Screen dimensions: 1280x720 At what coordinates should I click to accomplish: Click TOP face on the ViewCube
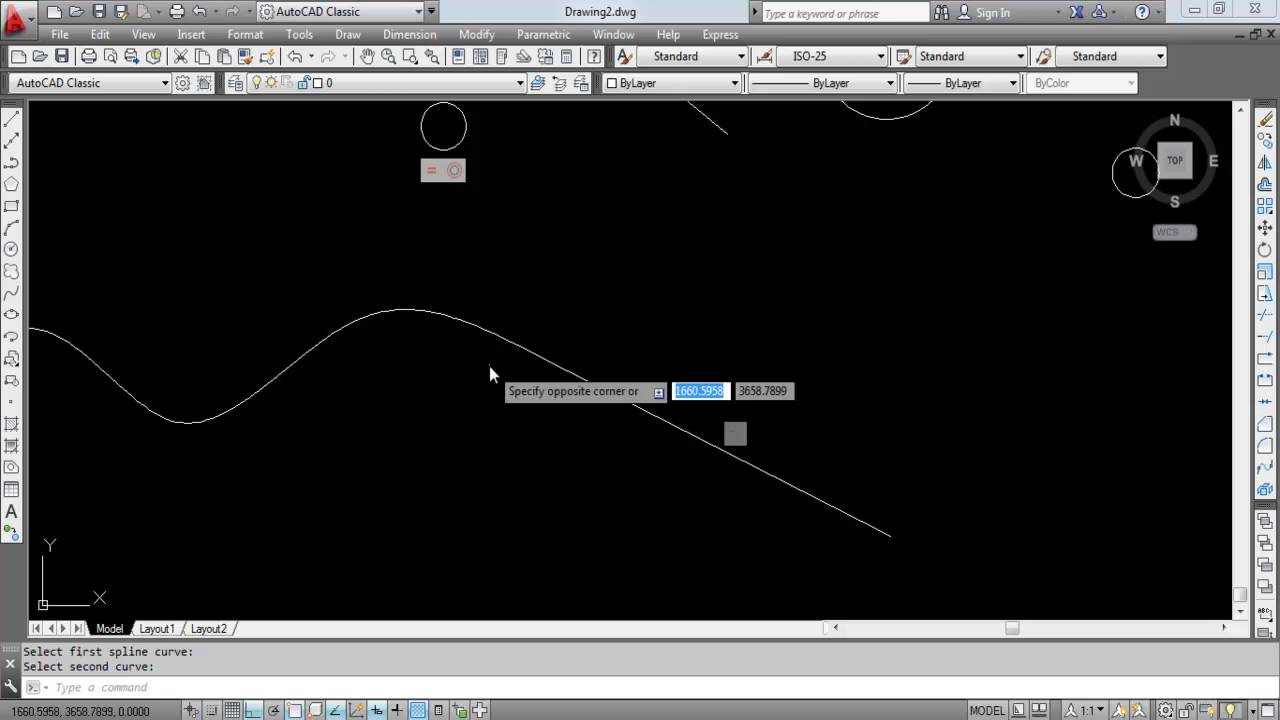(x=1175, y=160)
